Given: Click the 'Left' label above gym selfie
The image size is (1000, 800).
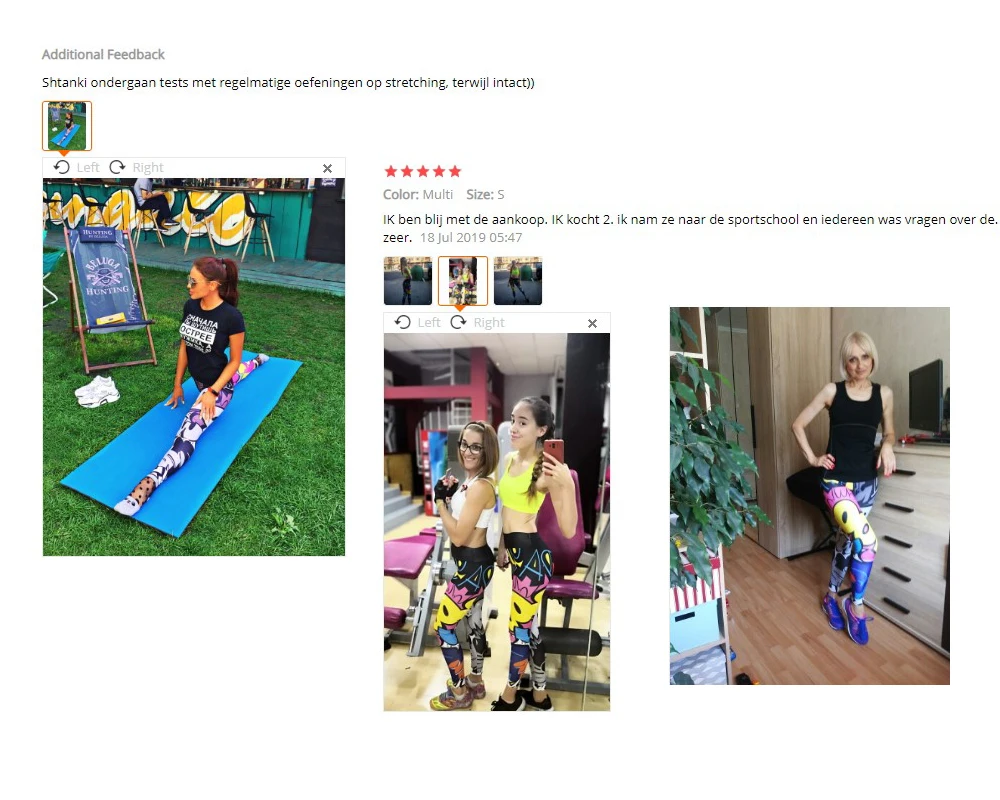Looking at the screenshot, I should pyautogui.click(x=429, y=322).
